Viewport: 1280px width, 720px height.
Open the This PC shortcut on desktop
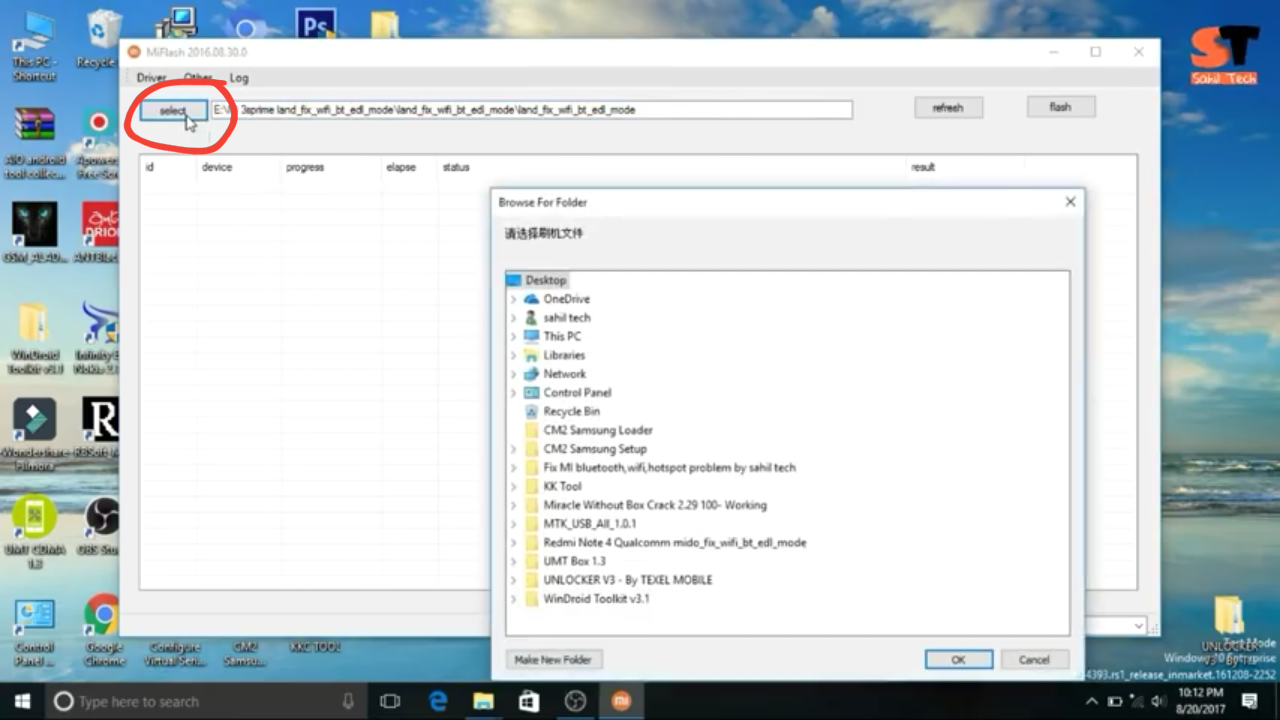click(x=33, y=45)
